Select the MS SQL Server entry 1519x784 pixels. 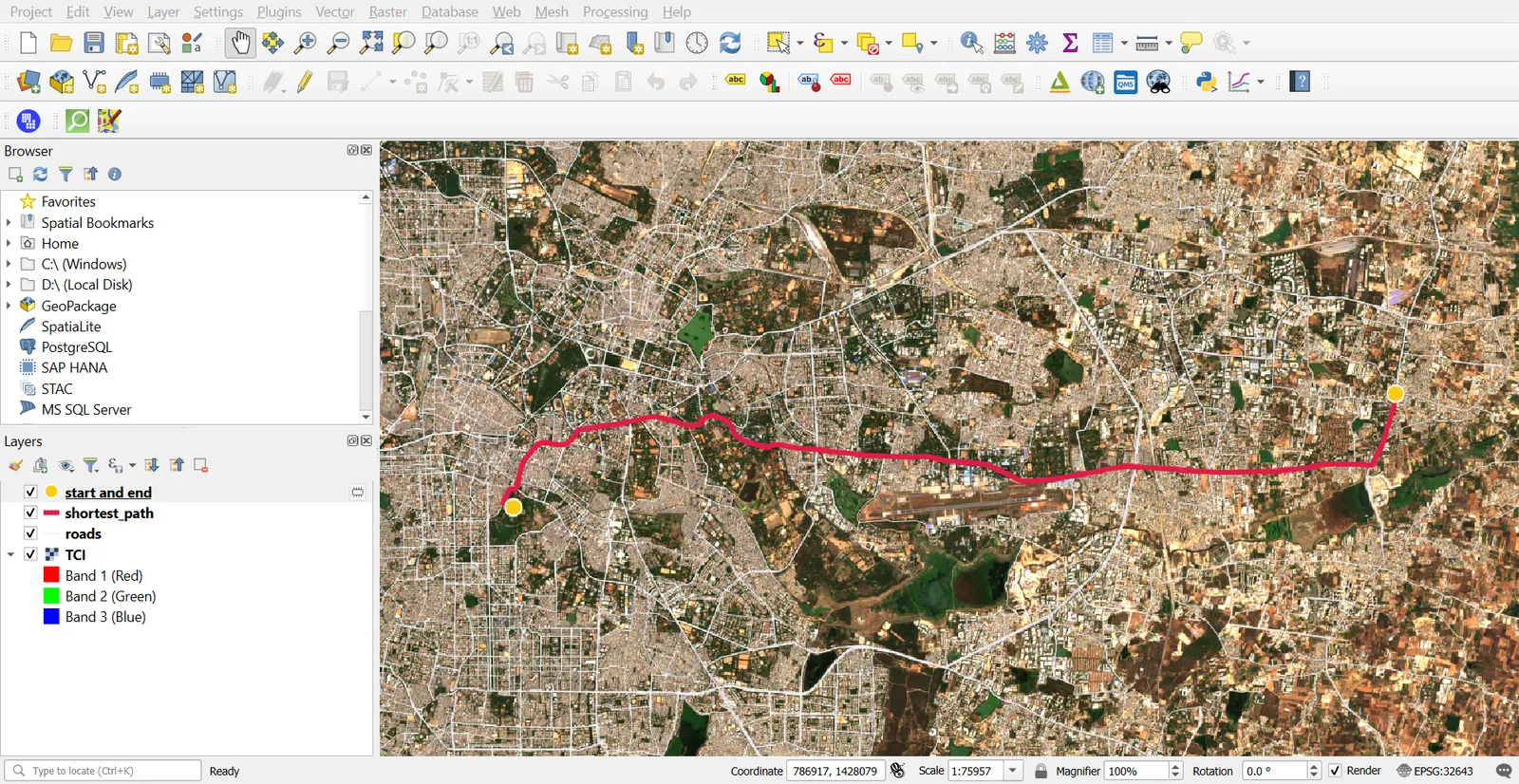tap(86, 410)
